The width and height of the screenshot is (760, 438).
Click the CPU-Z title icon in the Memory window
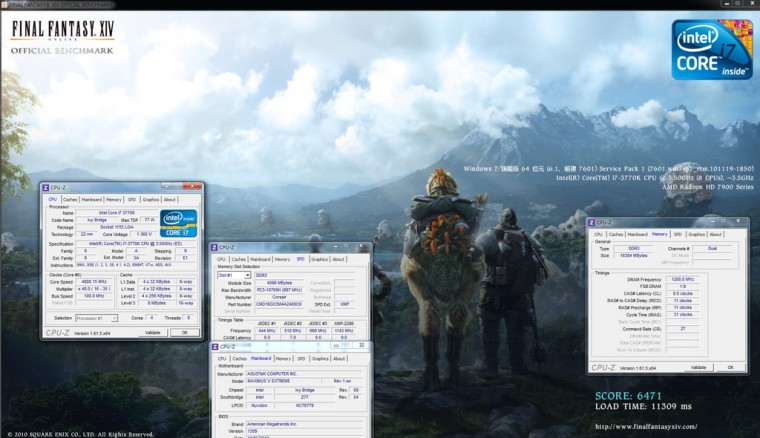click(591, 222)
